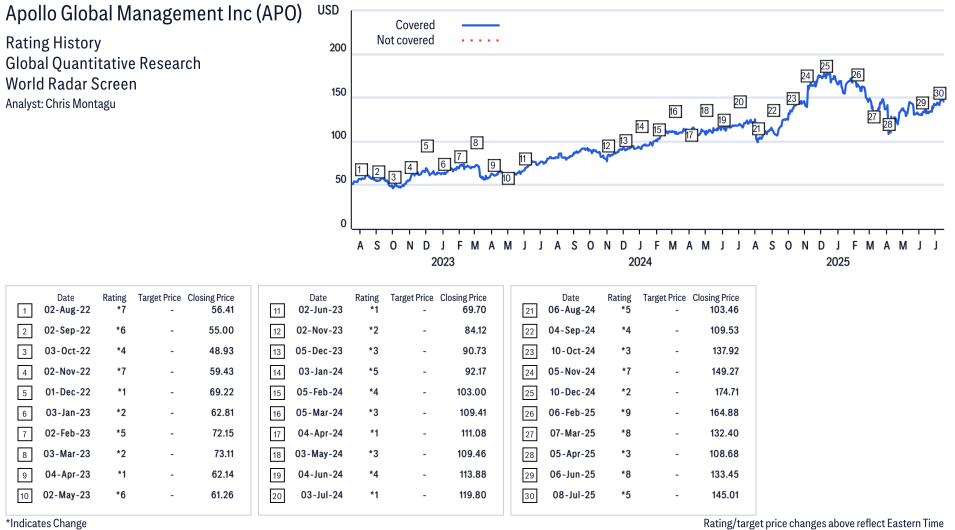
Task: Select chart marker 16 on the chart
Action: point(674,111)
